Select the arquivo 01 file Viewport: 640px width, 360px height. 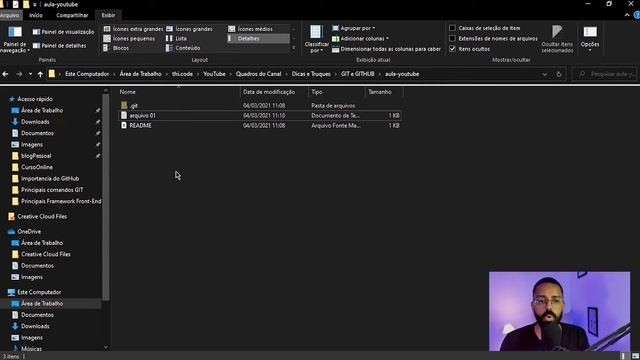coord(260,116)
